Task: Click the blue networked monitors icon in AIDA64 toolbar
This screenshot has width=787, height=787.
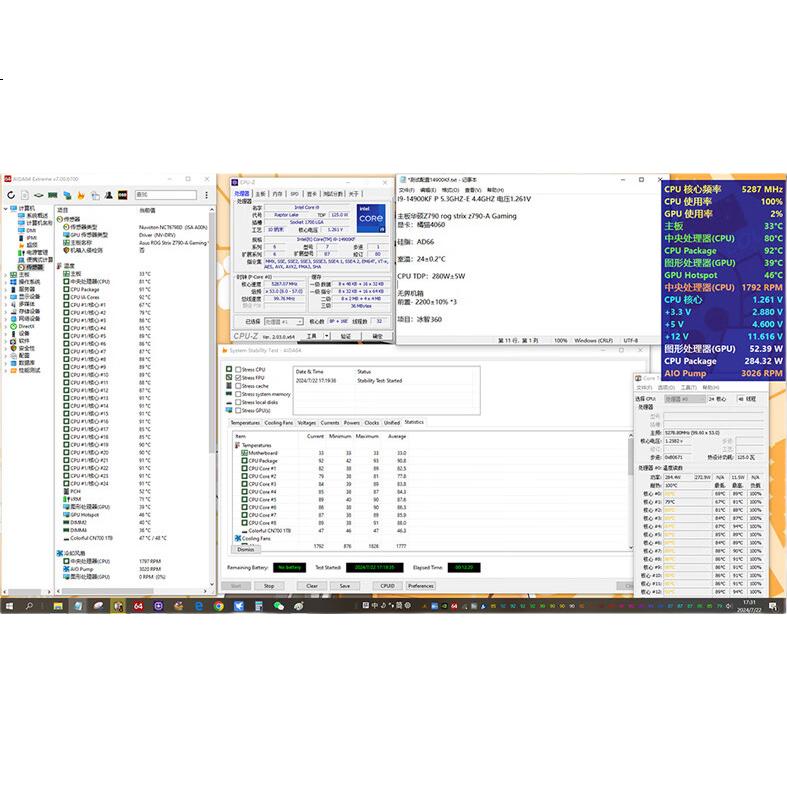Action: pyautogui.click(x=67, y=195)
